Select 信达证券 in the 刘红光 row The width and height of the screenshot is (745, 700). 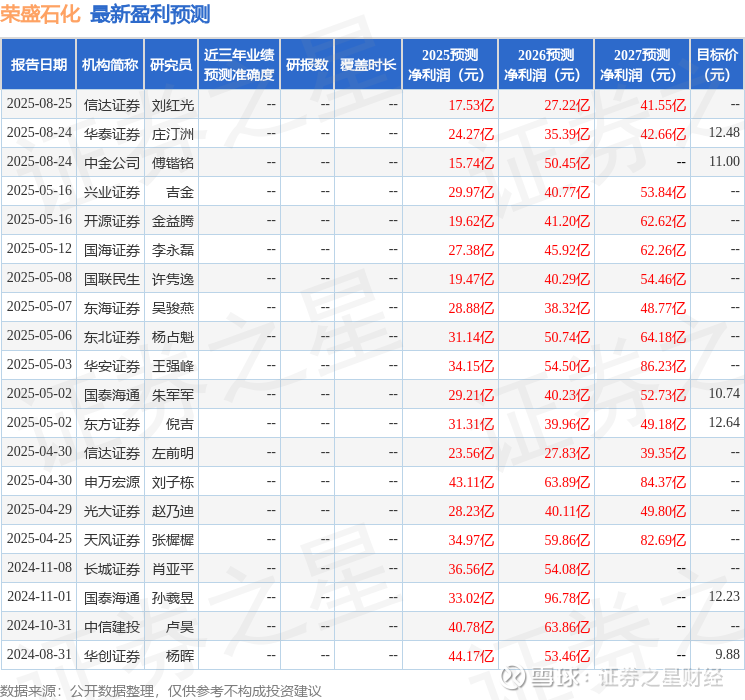[x=112, y=105]
